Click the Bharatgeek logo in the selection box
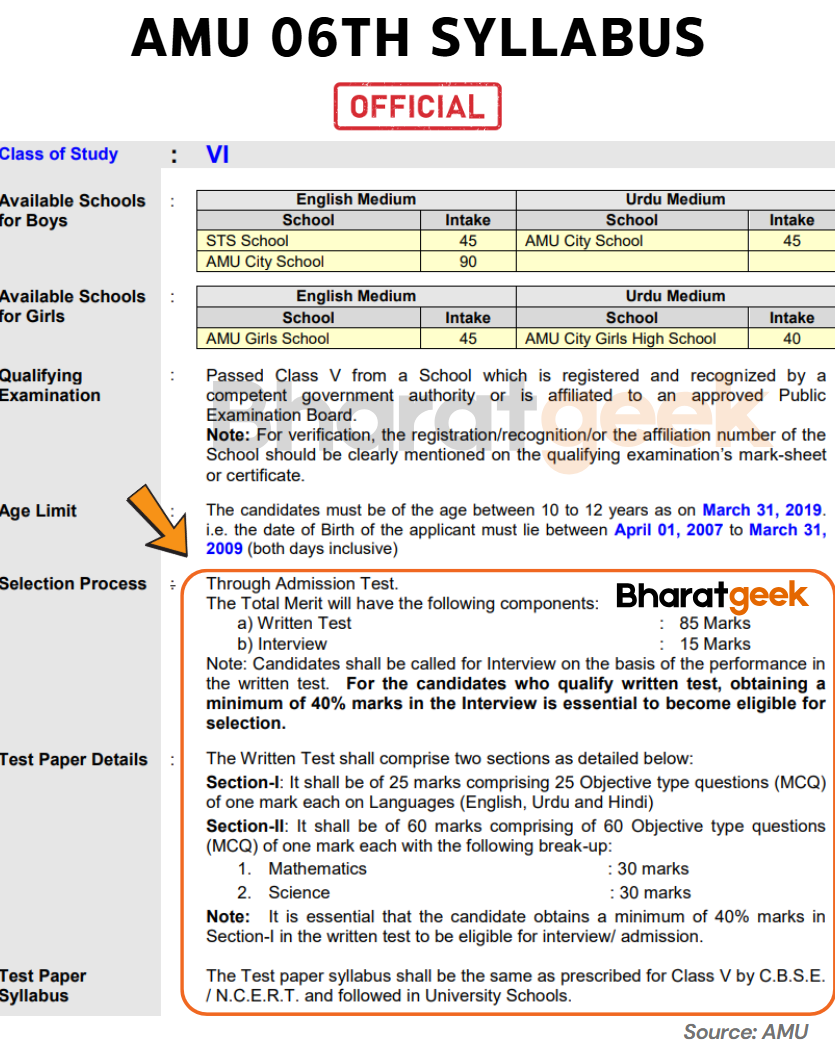The image size is (835, 1044). (x=711, y=597)
